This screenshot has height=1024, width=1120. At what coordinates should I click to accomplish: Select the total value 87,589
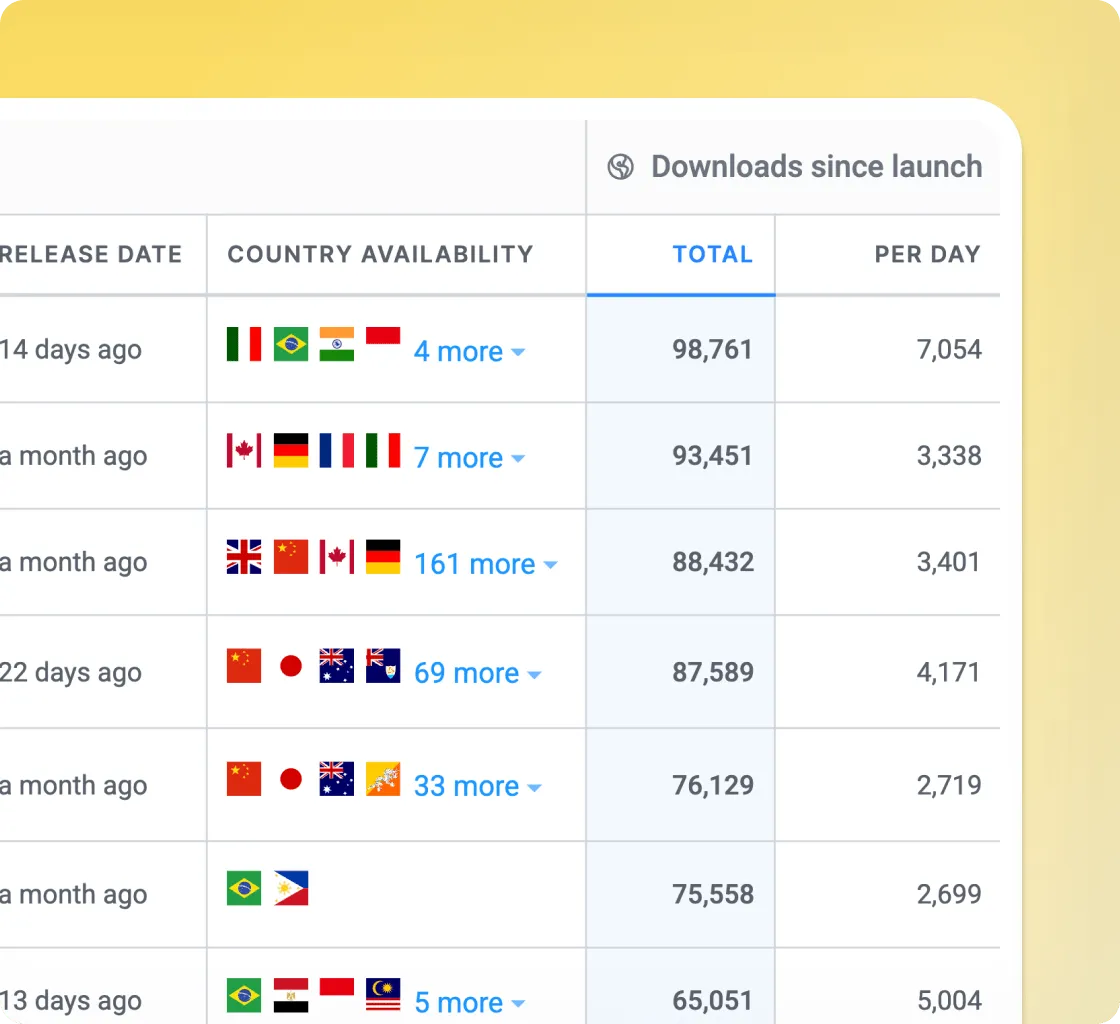(x=712, y=673)
